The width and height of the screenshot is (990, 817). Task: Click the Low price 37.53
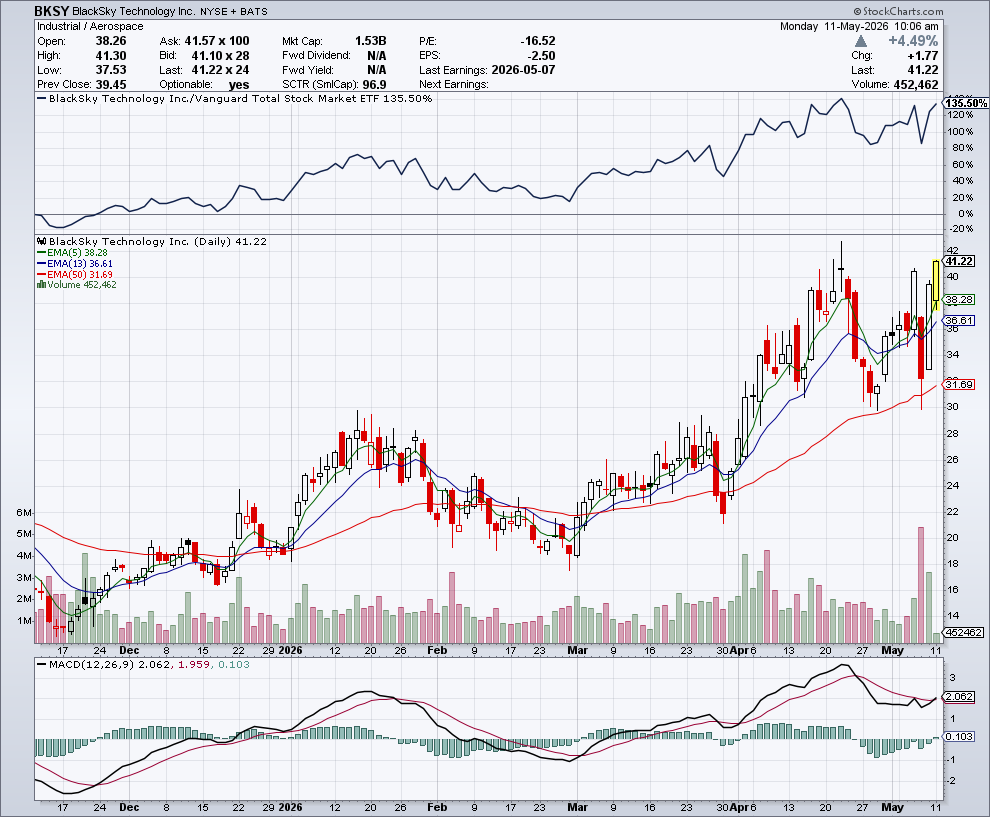[x=111, y=70]
